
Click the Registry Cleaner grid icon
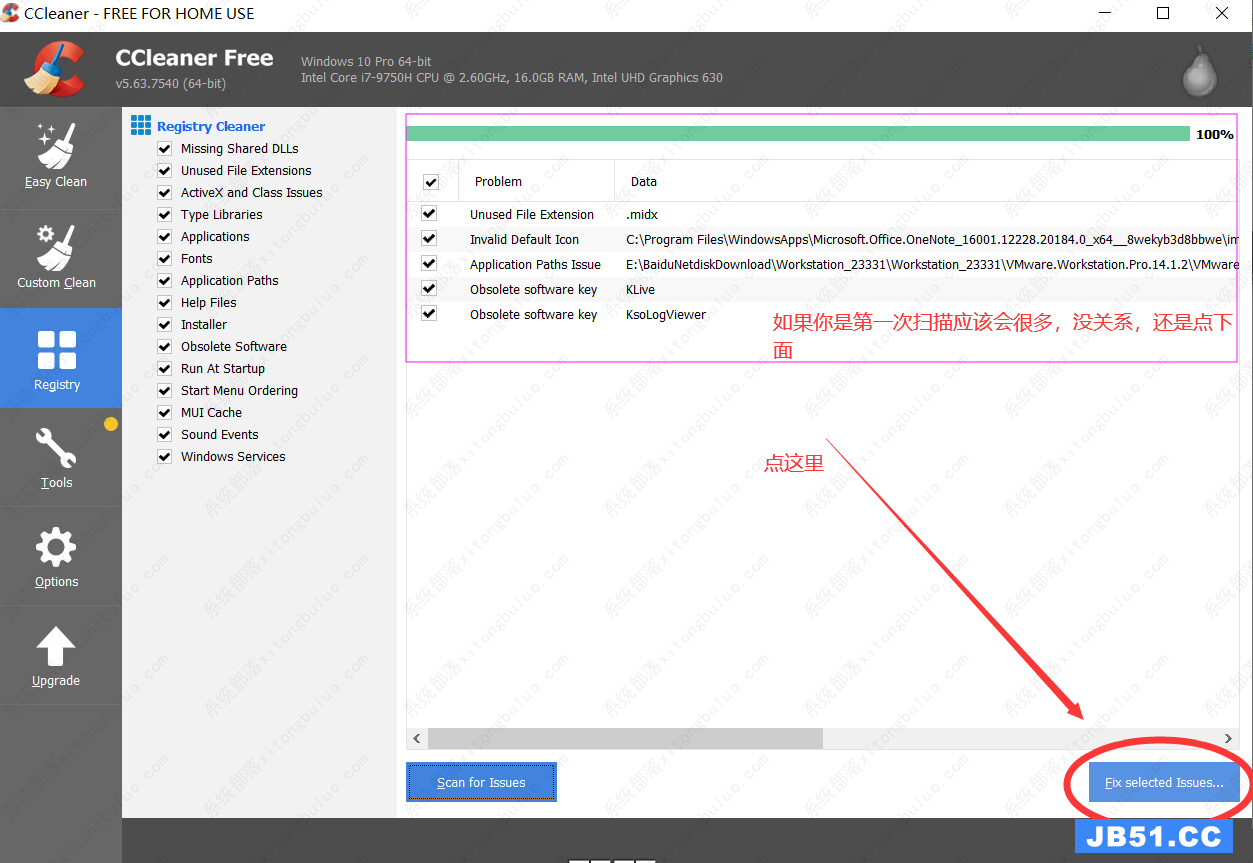point(141,126)
